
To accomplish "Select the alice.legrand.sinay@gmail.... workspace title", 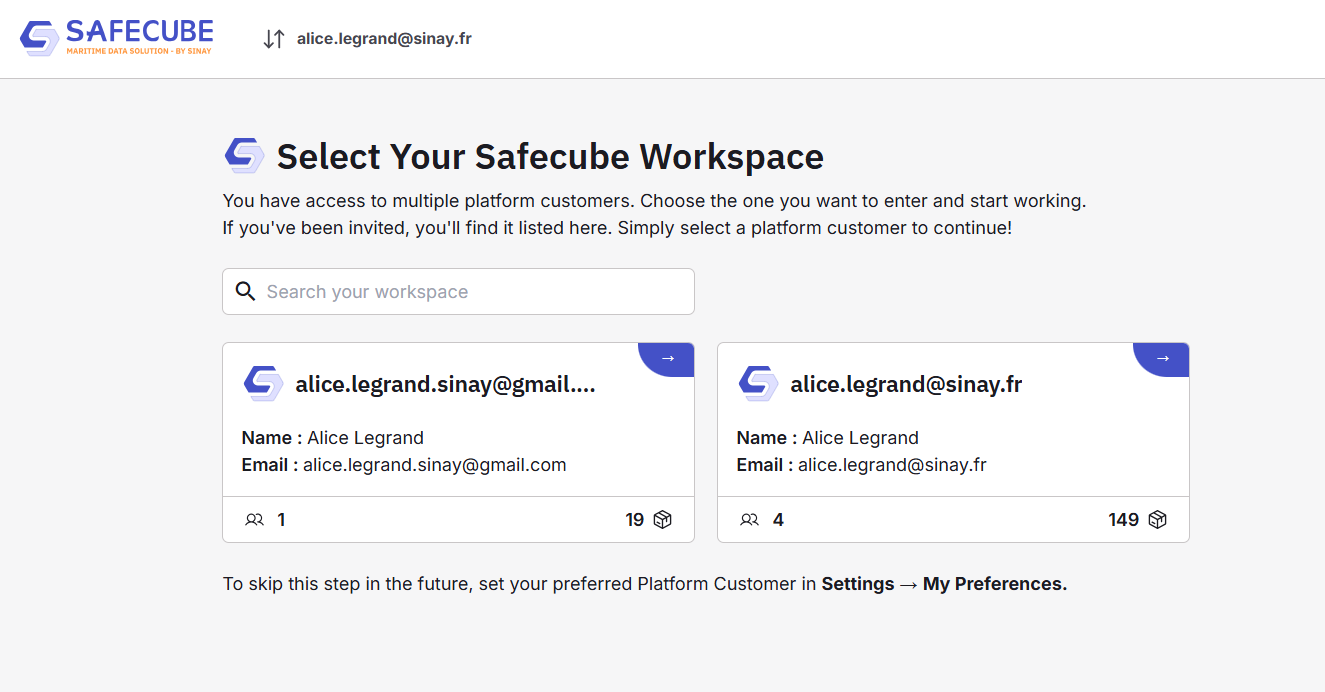I will [445, 384].
